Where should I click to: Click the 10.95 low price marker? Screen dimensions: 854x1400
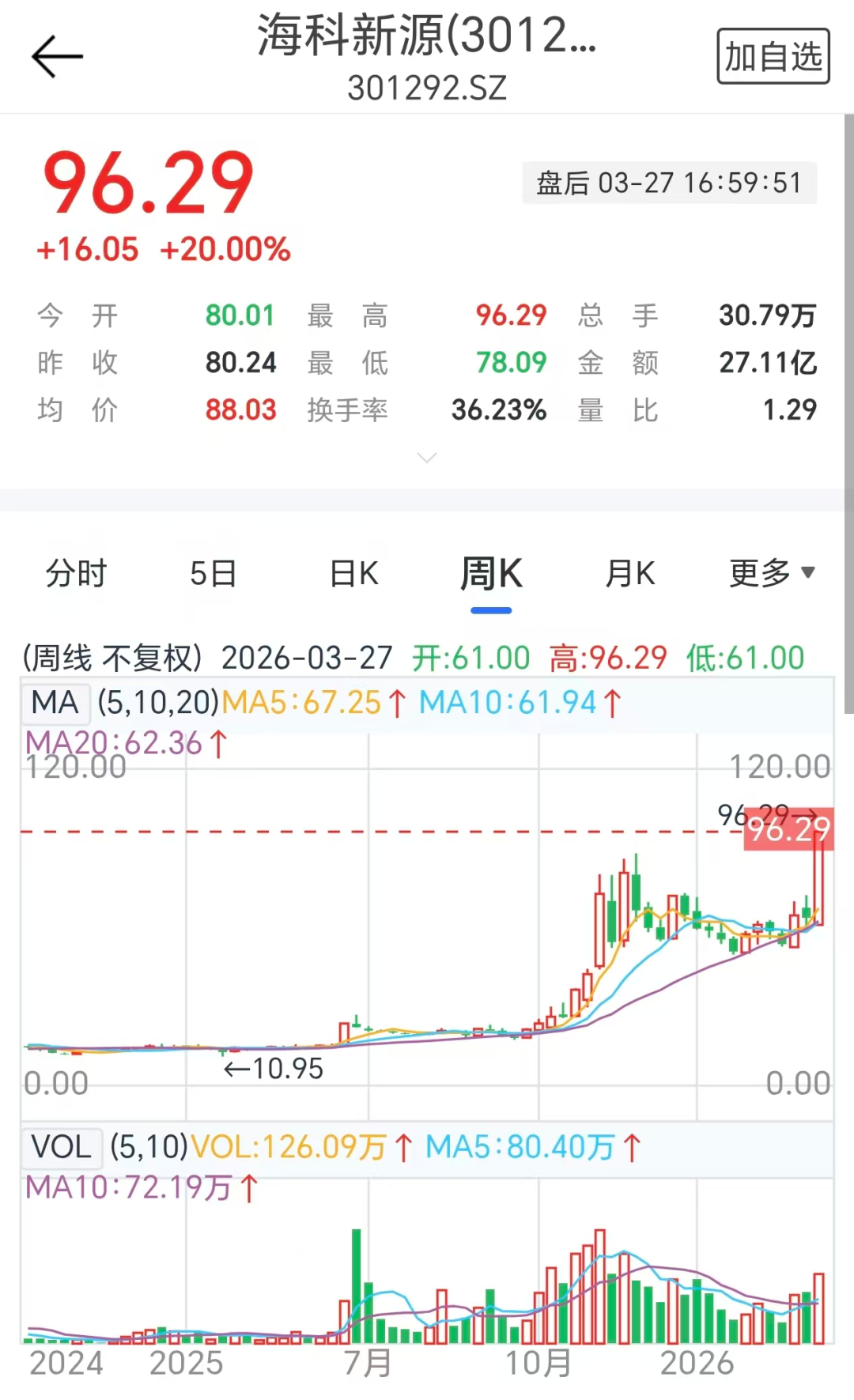pyautogui.click(x=274, y=1069)
